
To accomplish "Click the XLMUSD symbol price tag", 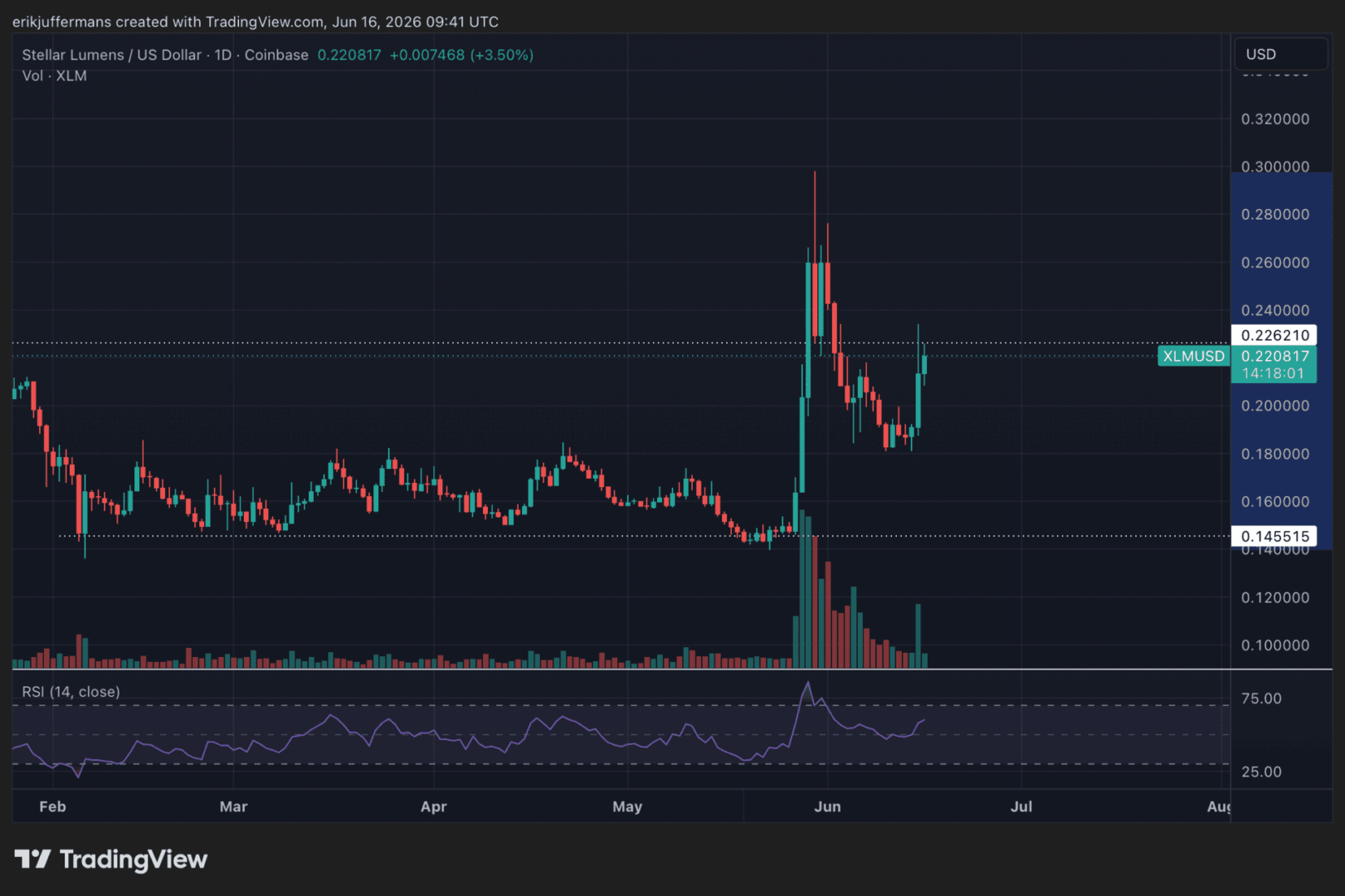I will click(1193, 356).
